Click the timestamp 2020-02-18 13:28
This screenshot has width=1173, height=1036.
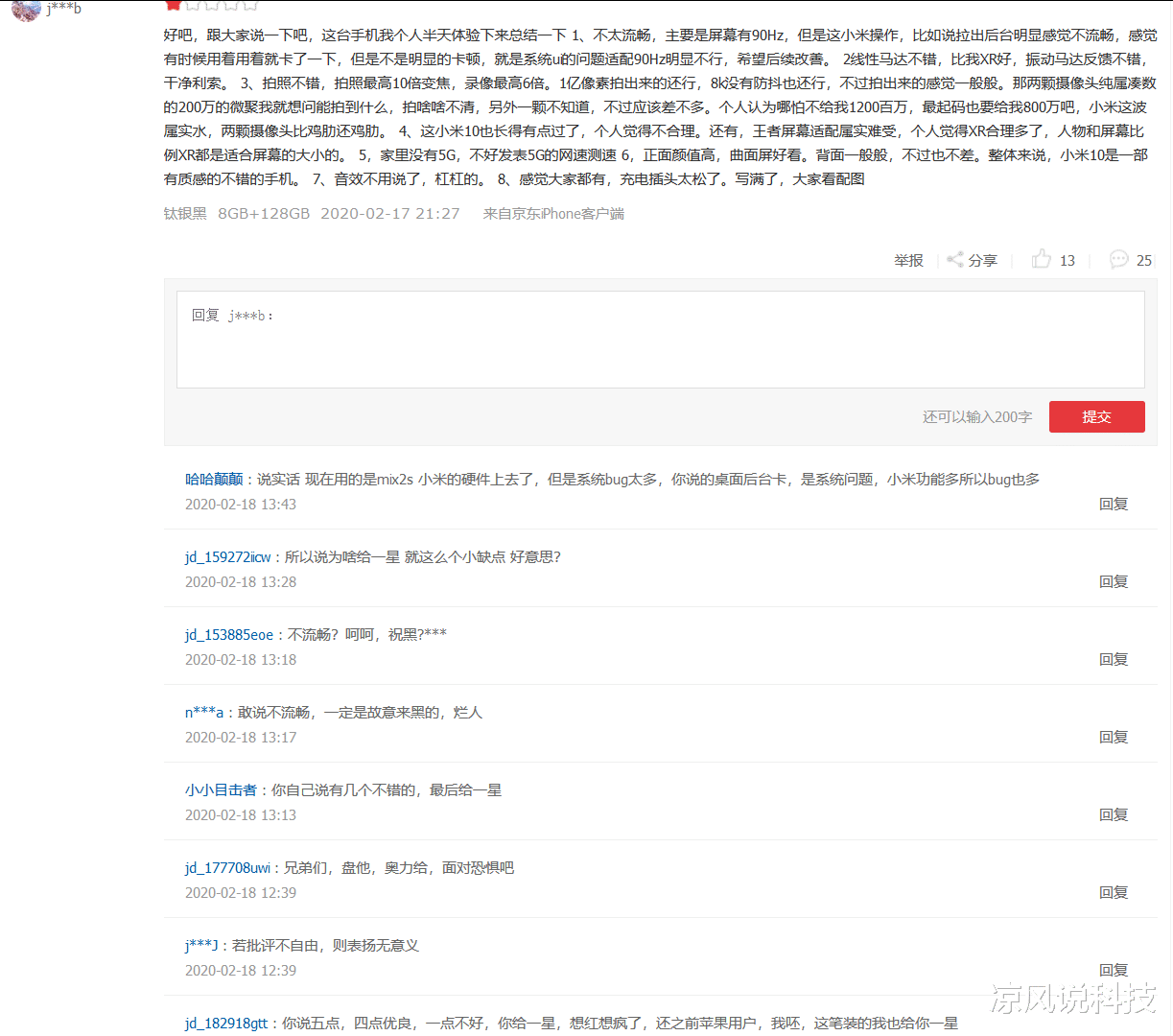tap(241, 581)
